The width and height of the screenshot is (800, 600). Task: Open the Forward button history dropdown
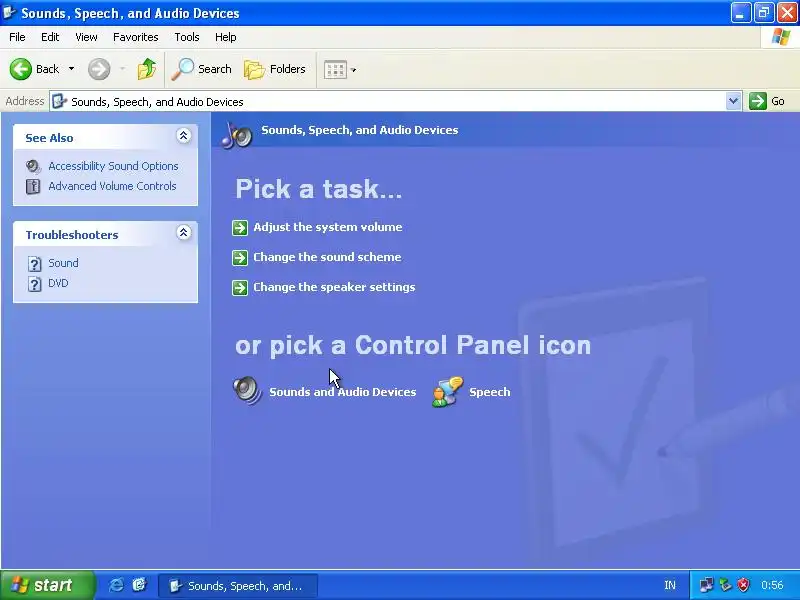(122, 69)
